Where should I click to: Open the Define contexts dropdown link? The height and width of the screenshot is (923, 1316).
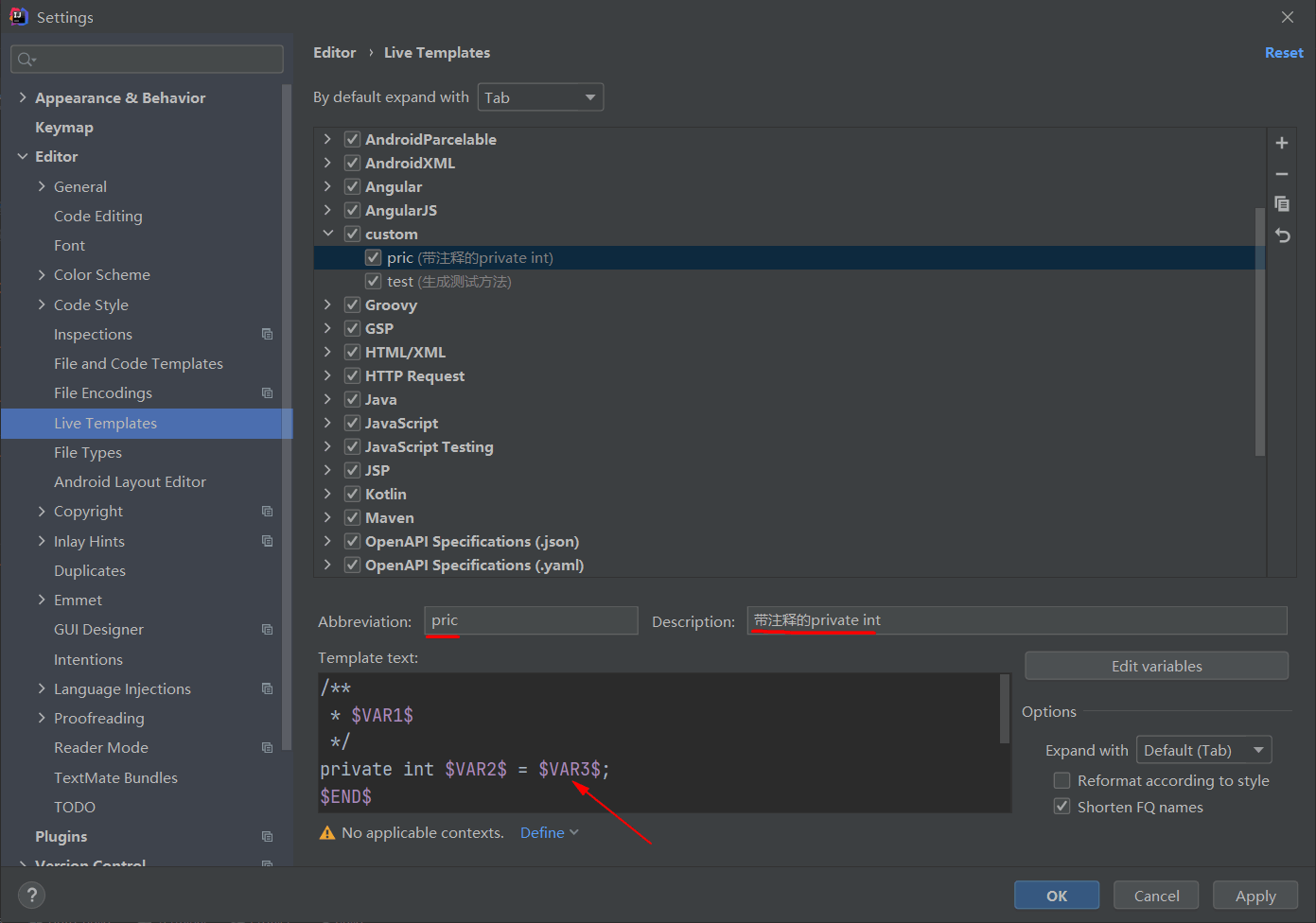point(549,832)
